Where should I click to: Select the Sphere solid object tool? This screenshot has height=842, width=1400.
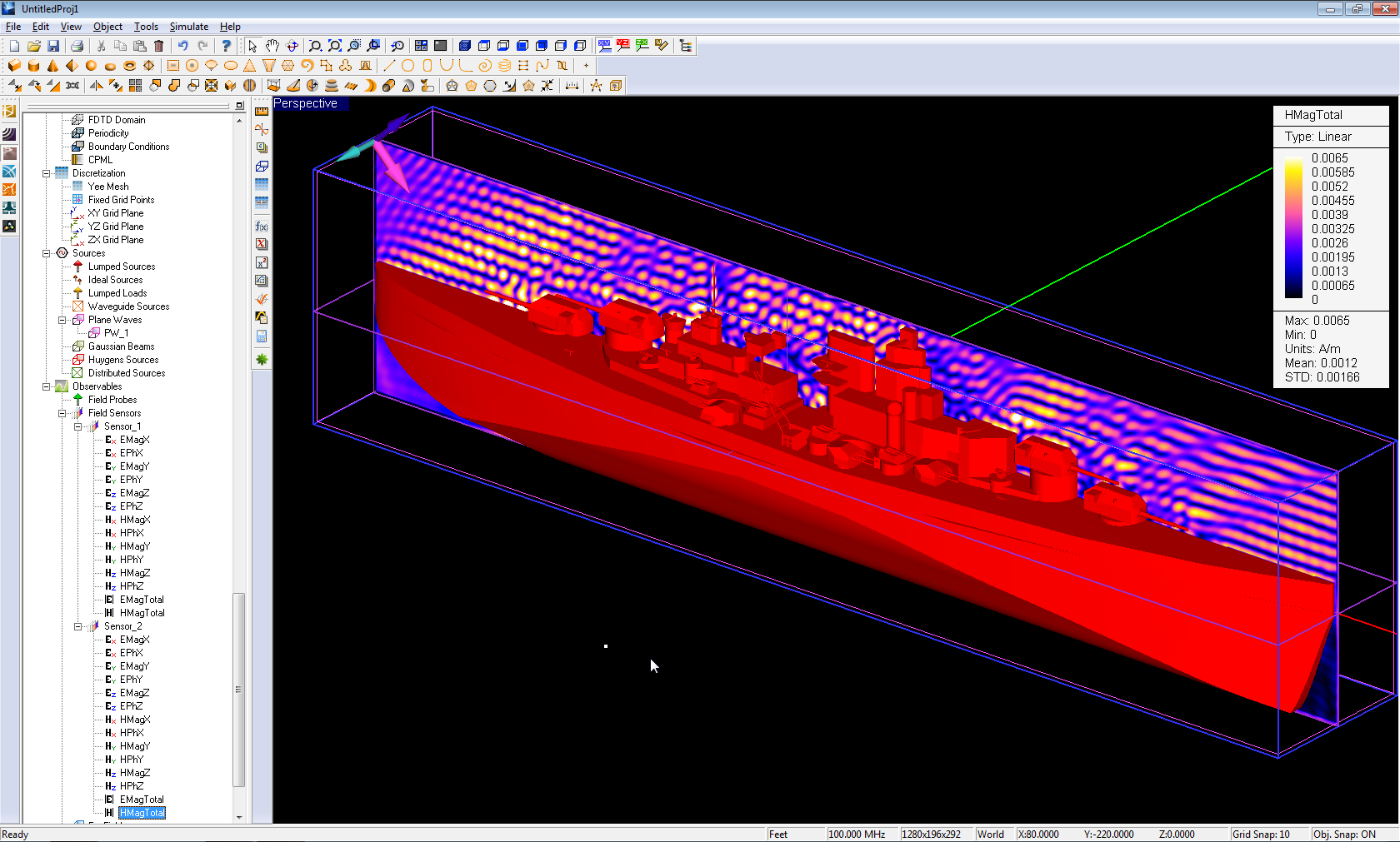point(91,66)
